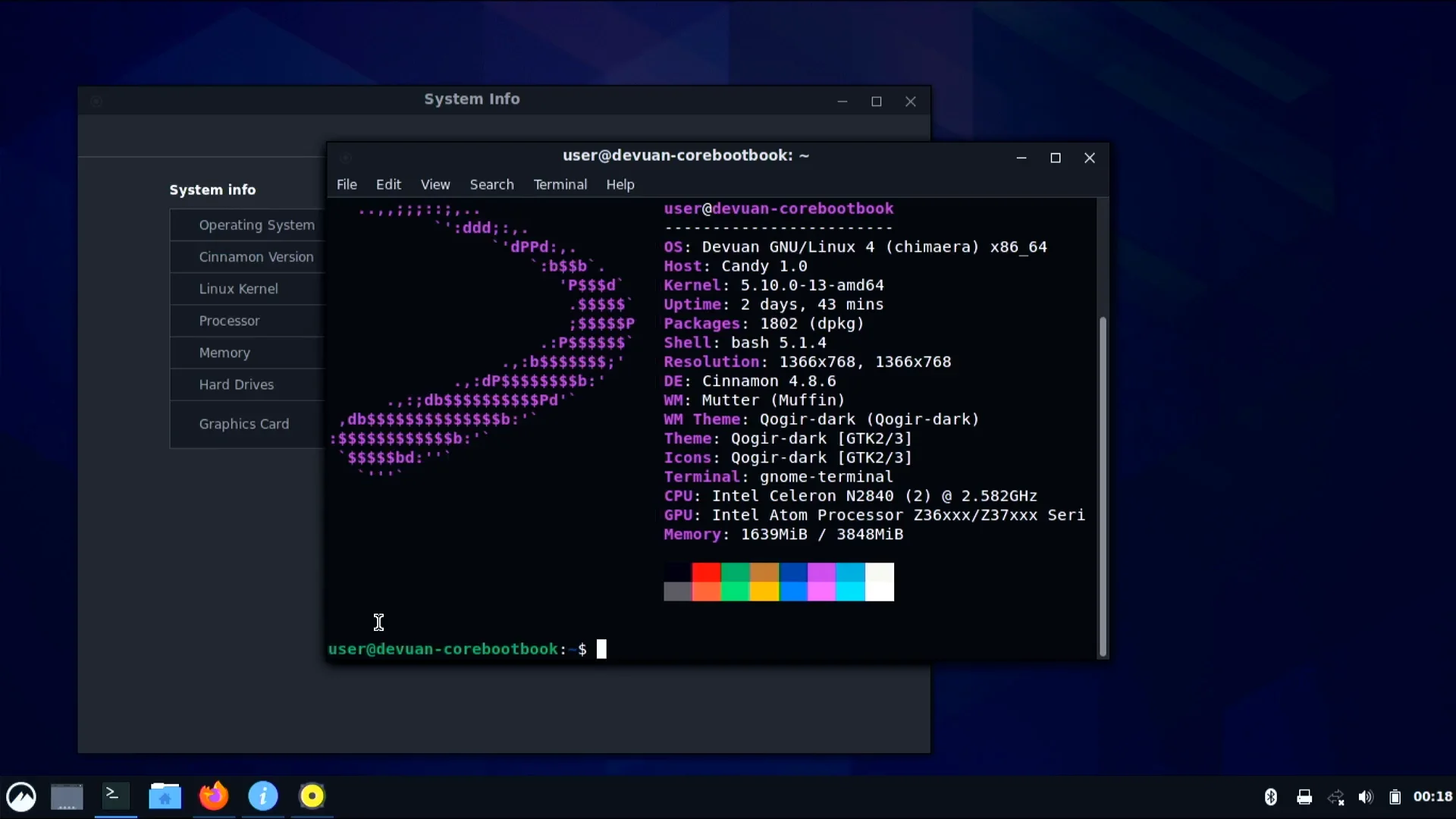
Task: Open the file manager from the panel
Action: click(x=165, y=796)
